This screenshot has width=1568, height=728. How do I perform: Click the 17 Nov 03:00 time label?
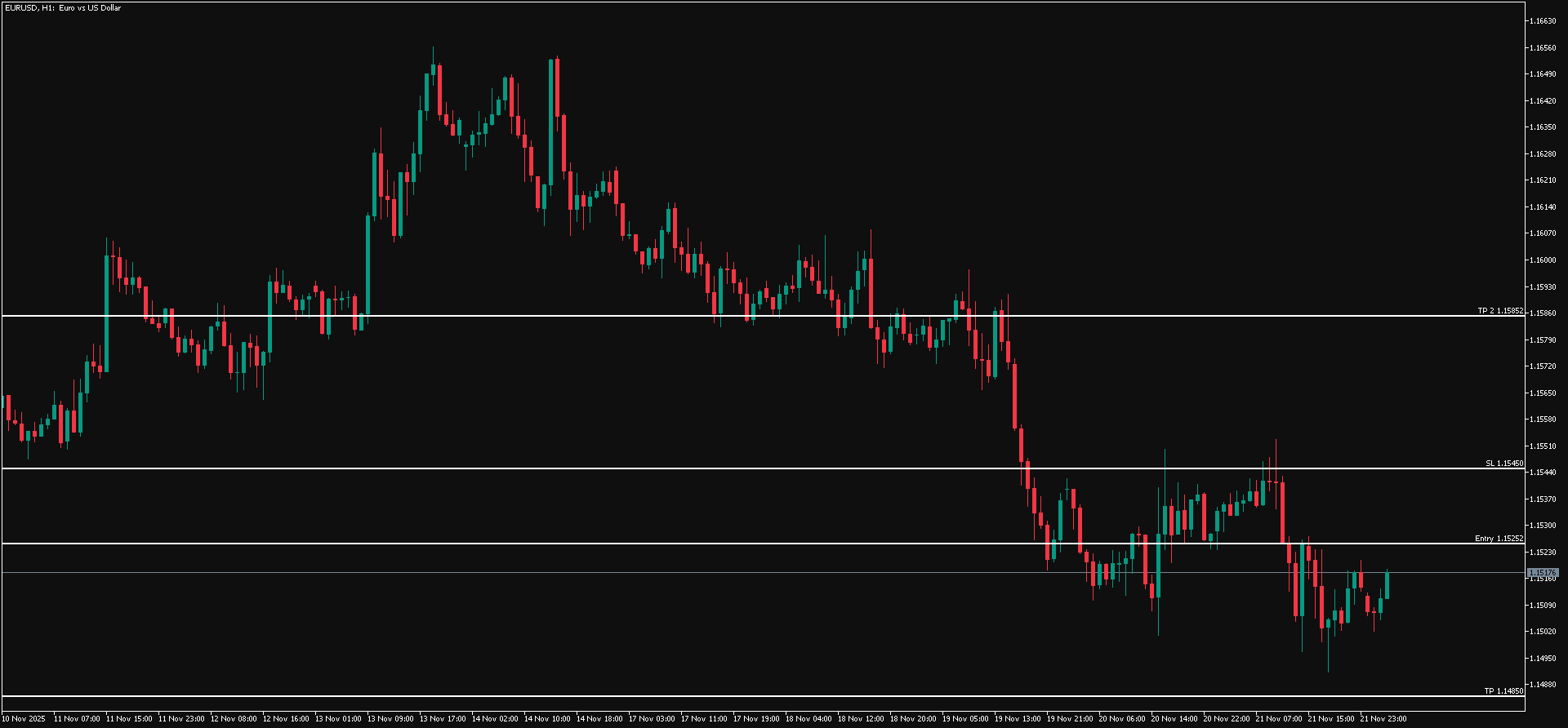(652, 719)
